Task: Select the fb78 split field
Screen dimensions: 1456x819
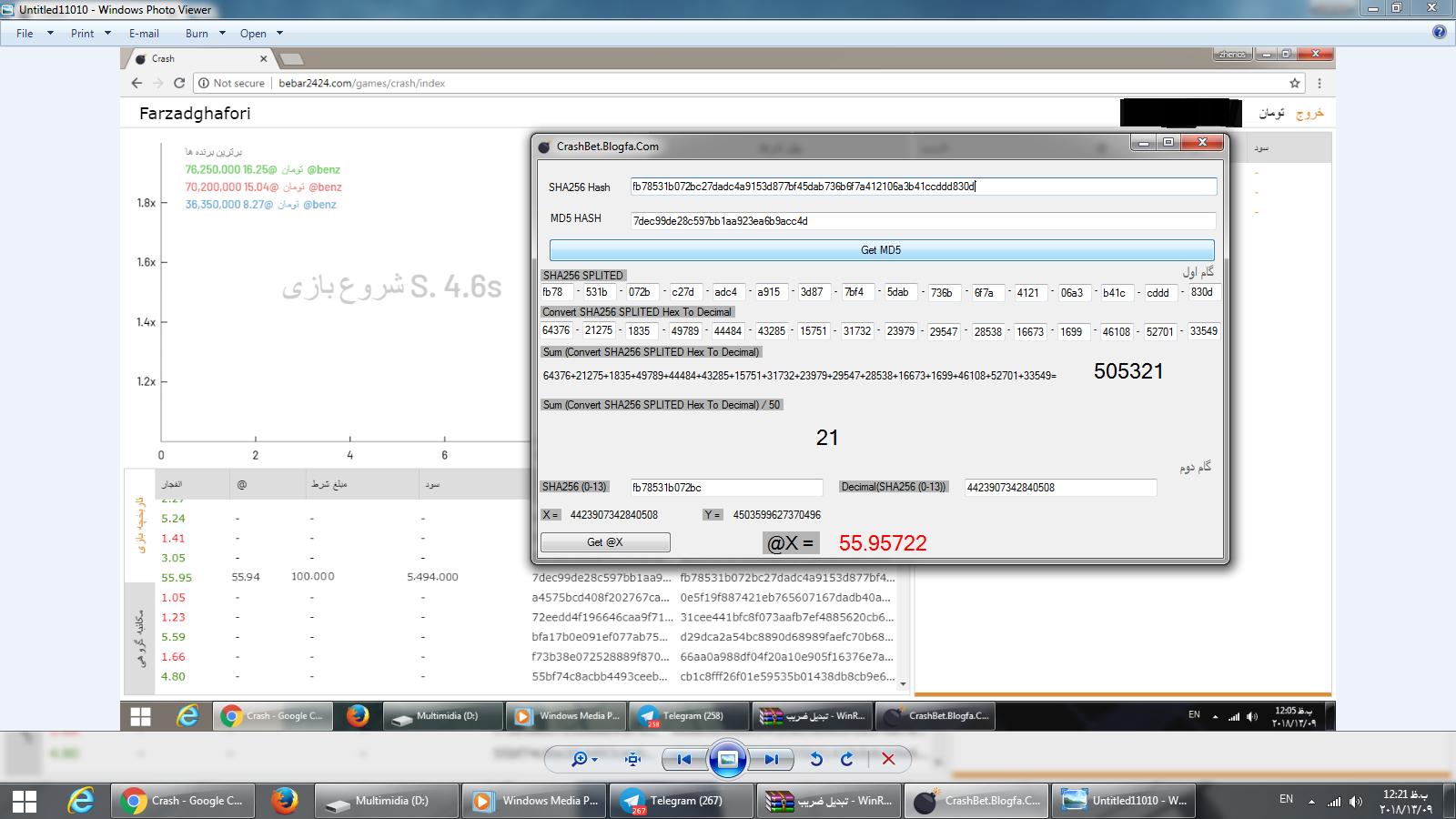Action: click(x=556, y=292)
